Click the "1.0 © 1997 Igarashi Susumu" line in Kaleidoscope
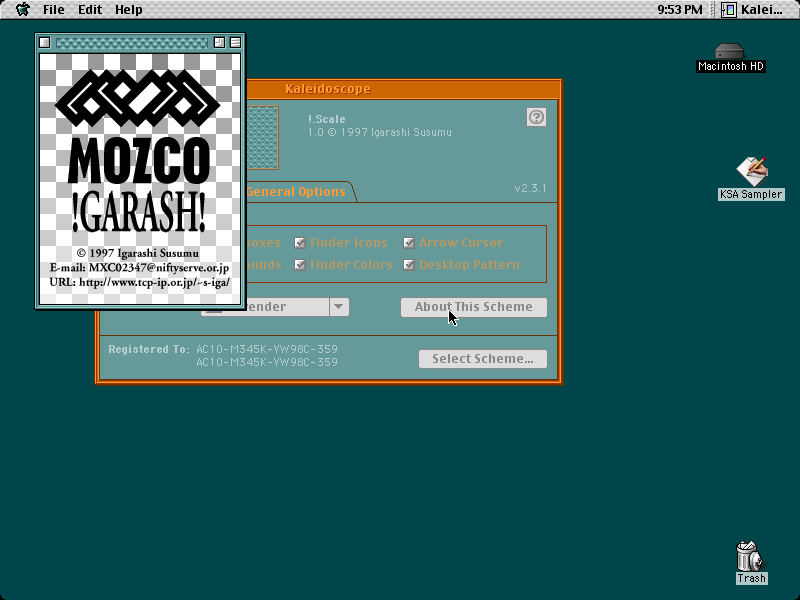 click(380, 133)
